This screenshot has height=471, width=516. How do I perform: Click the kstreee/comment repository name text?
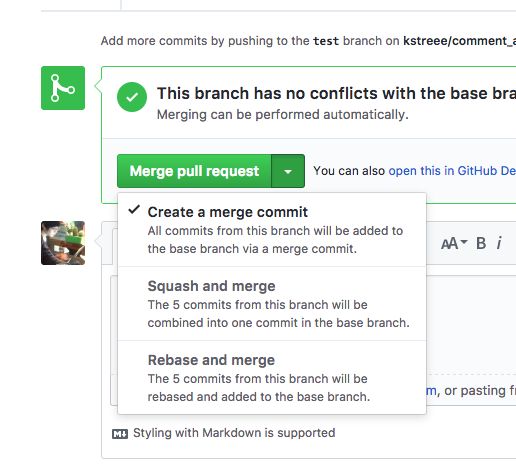(x=459, y=41)
